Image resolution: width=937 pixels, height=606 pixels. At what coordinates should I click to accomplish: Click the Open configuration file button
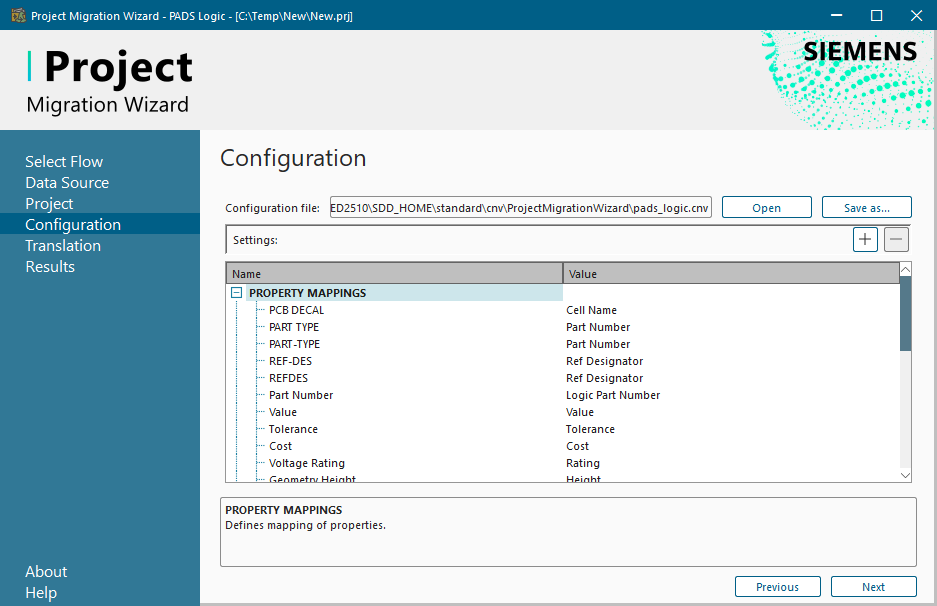pyautogui.click(x=766, y=207)
